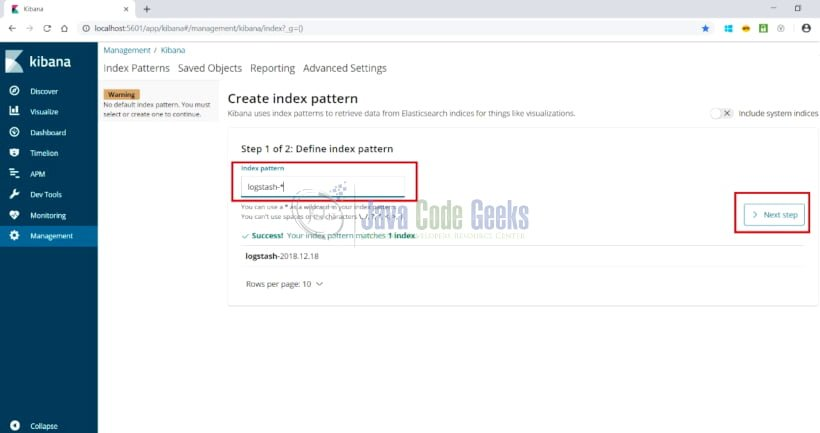Expand Rows per page dropdown
Screen dimensions: 820x433
tap(284, 284)
